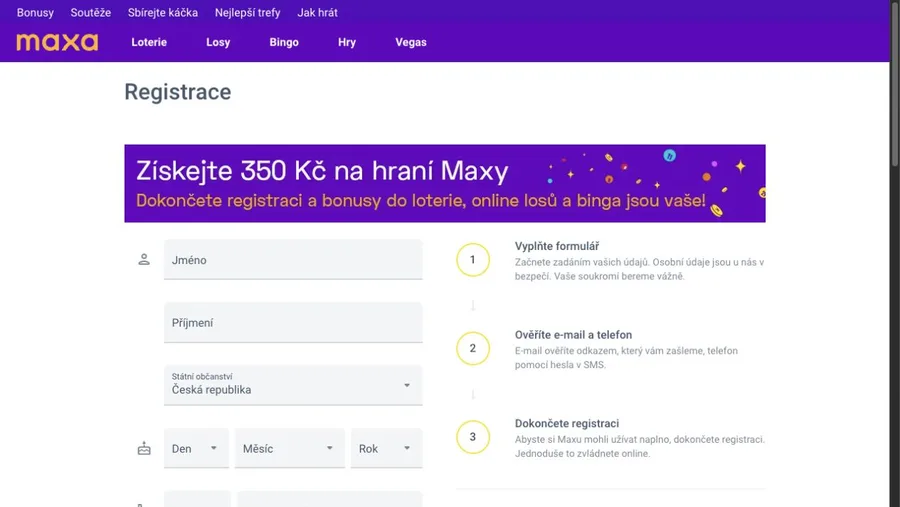The image size is (900, 507).
Task: Go to the Loterie section
Action: click(x=149, y=42)
